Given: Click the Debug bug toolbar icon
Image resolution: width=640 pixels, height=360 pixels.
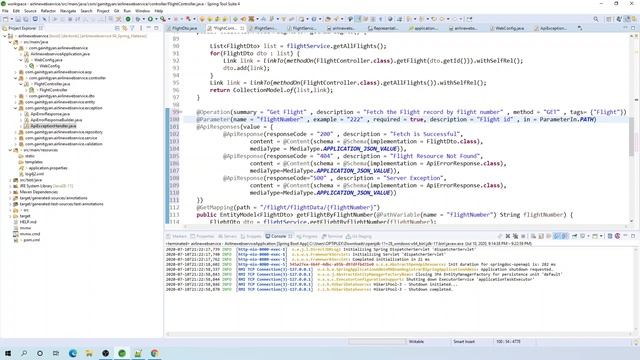Looking at the screenshot, I should click(x=138, y=19).
